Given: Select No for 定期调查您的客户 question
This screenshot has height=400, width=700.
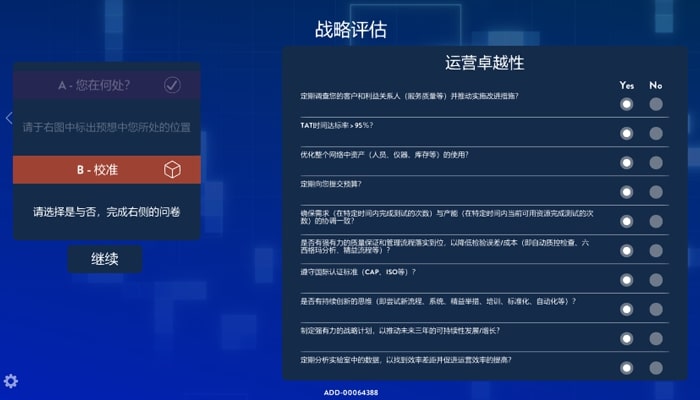Looking at the screenshot, I should [x=656, y=104].
